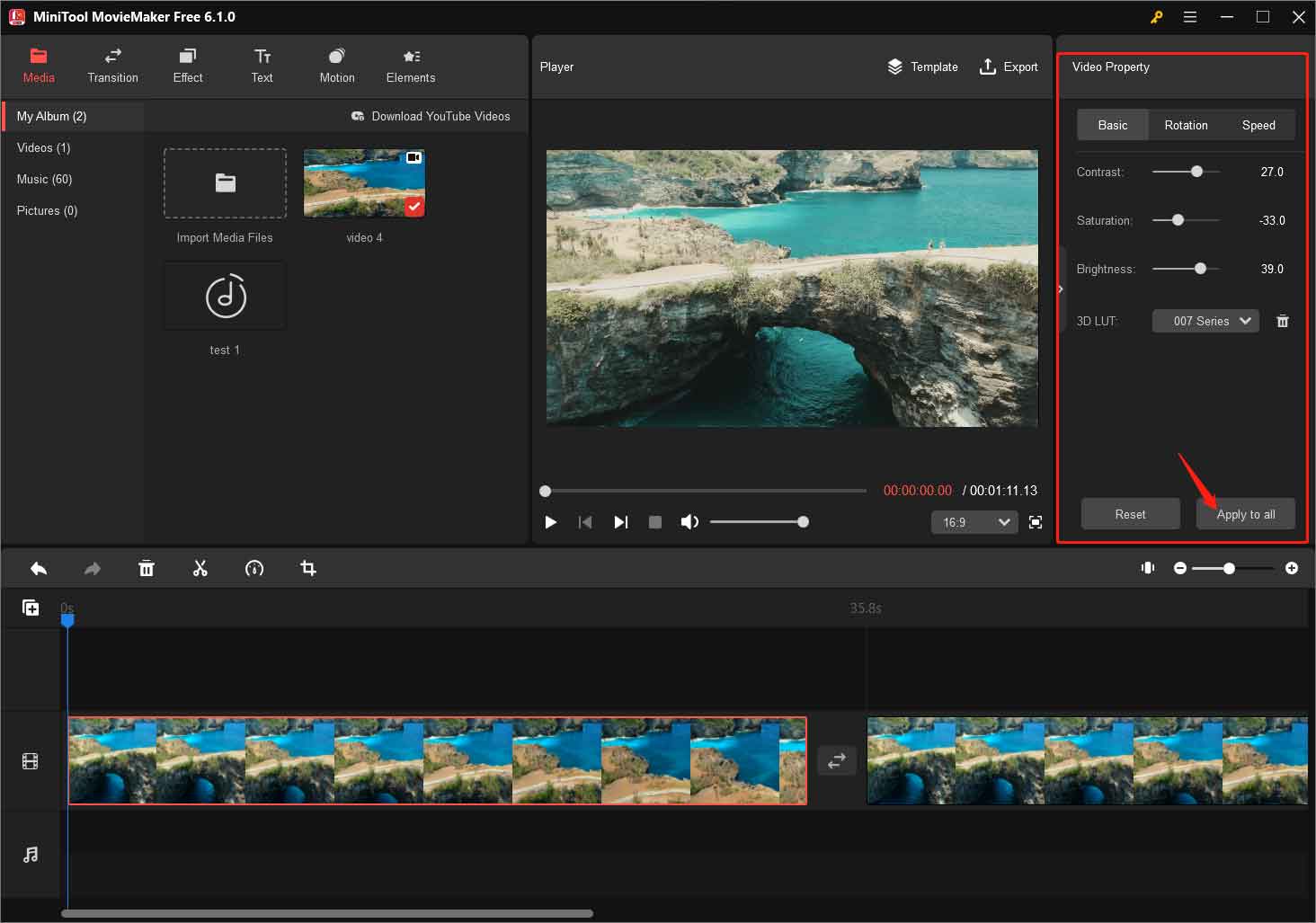The image size is (1316, 923).
Task: Reset the video properties
Action: (1130, 514)
